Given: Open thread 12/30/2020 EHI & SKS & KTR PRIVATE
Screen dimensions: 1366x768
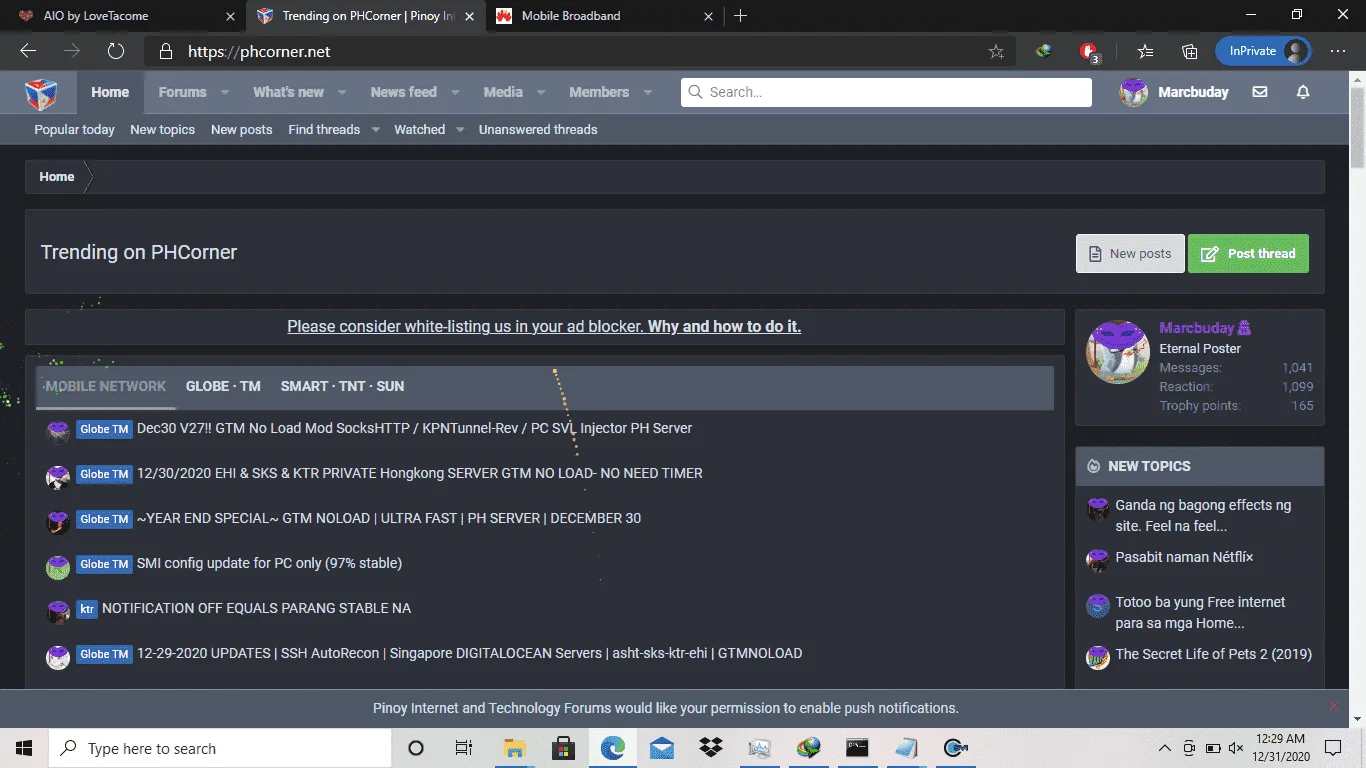Looking at the screenshot, I should coord(420,473).
